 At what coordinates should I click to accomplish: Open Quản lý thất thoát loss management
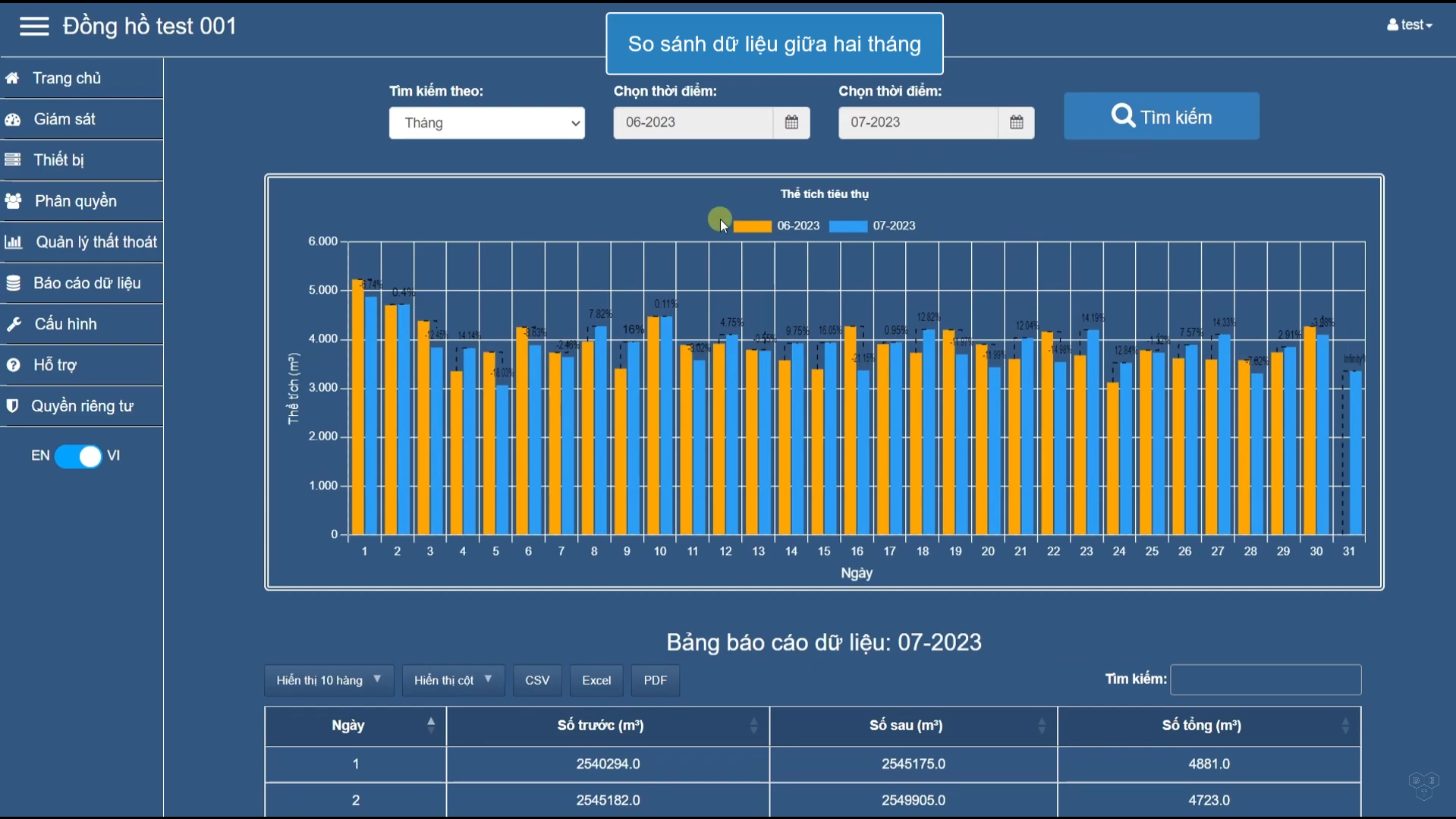click(96, 241)
